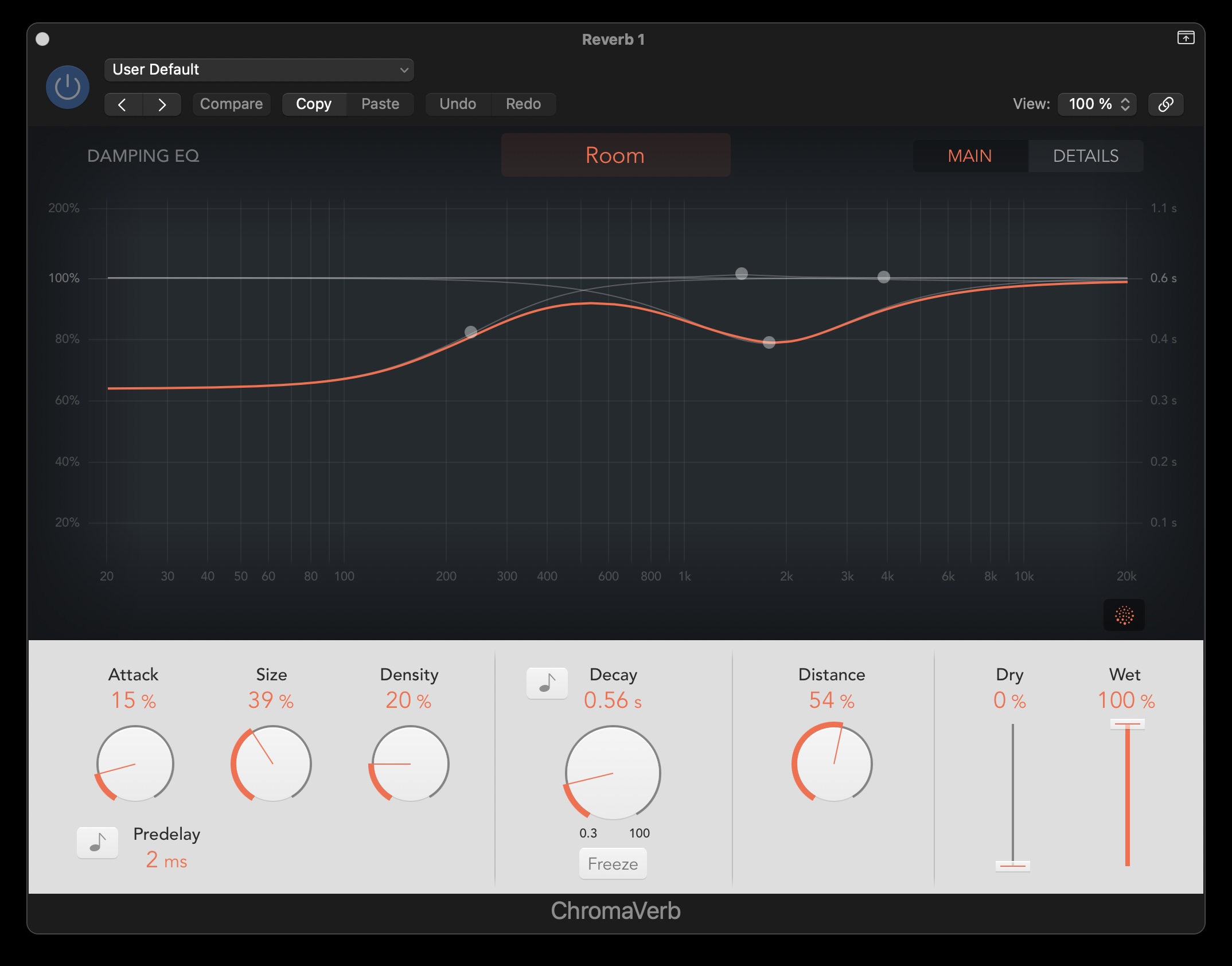Enable Predelay tempo sync note button
The width and height of the screenshot is (1232, 966).
(98, 843)
